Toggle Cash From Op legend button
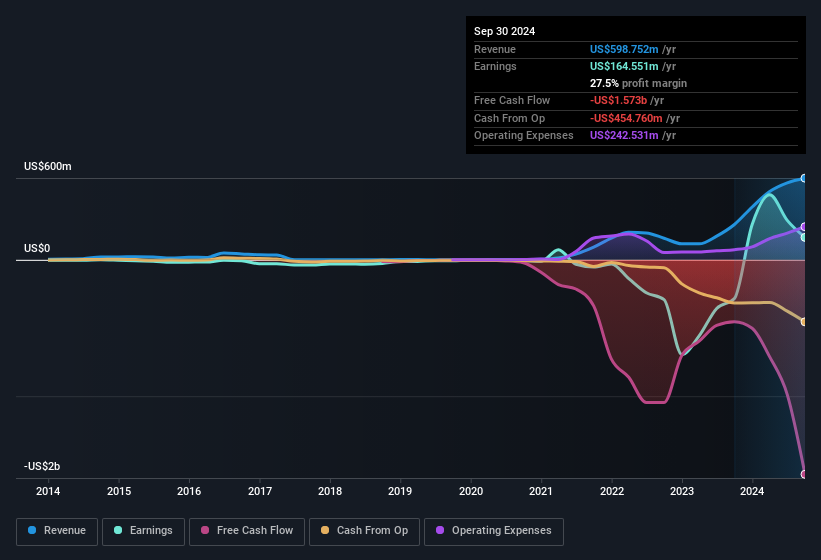This screenshot has height=560, width=821. tap(363, 531)
